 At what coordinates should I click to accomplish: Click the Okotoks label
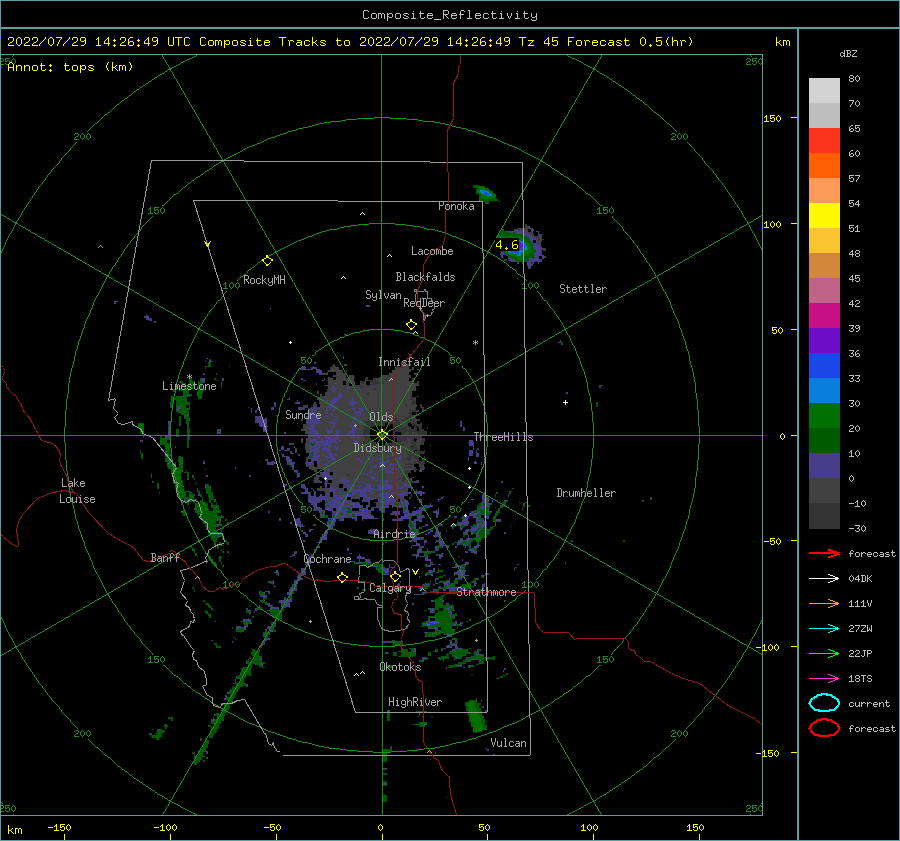point(400,666)
